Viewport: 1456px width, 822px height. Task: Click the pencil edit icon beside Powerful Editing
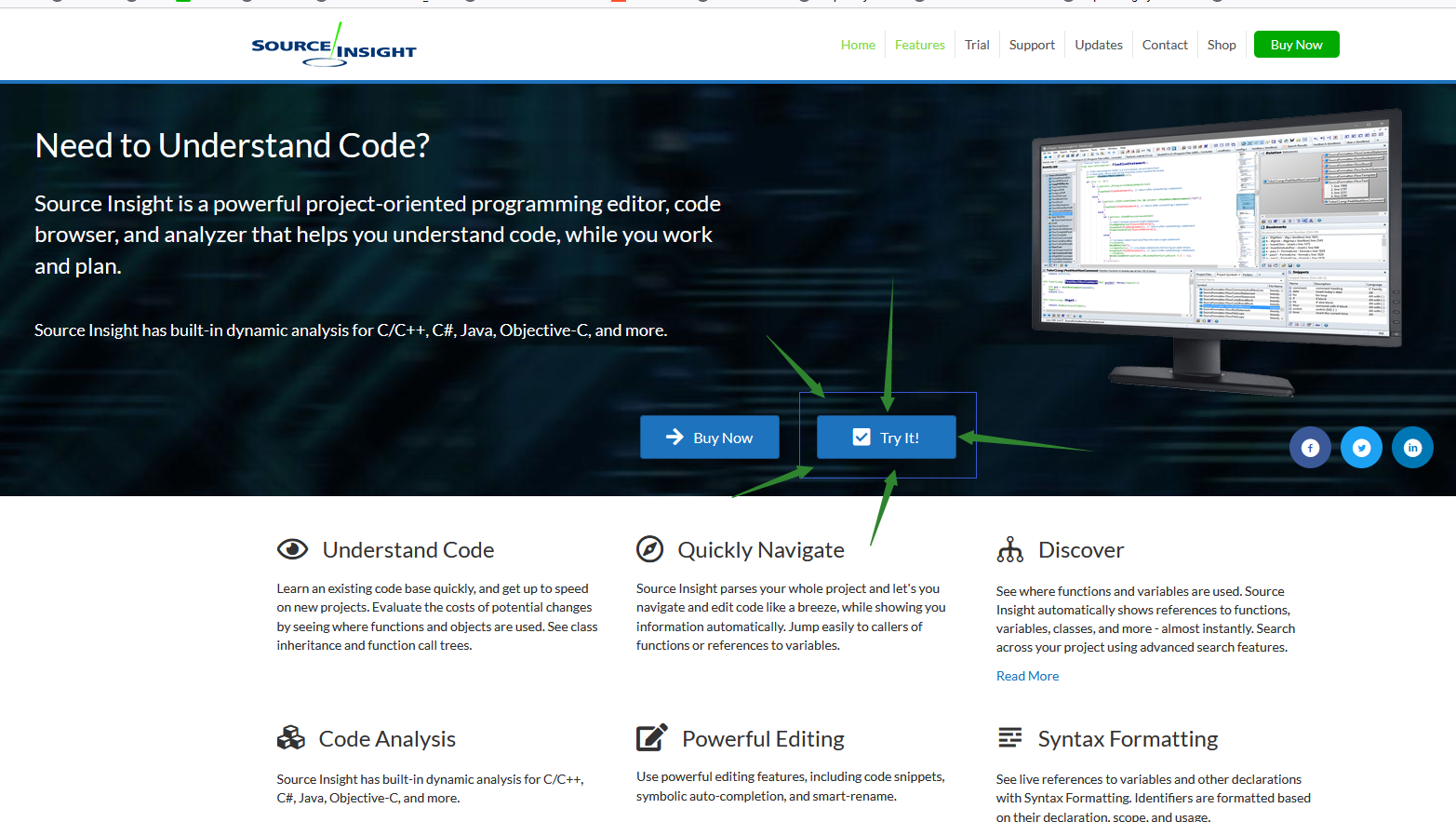click(651, 737)
